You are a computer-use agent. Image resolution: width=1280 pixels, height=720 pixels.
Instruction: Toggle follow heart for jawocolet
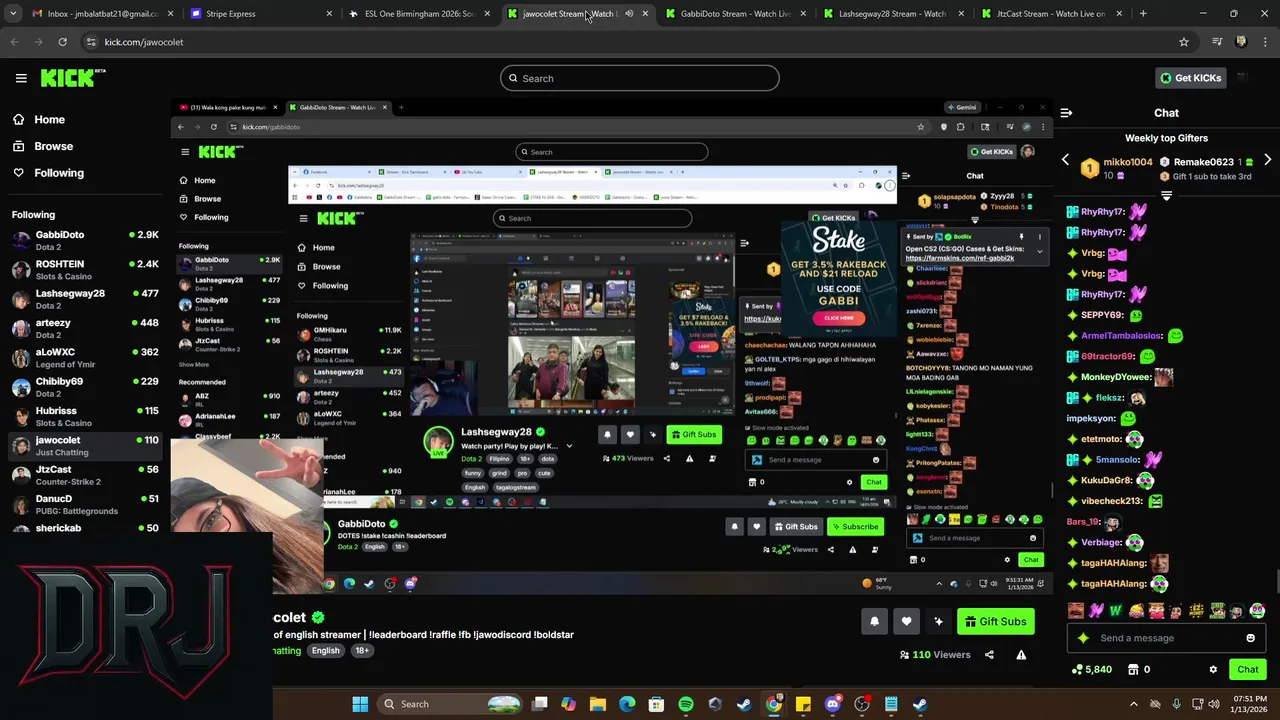coord(906,621)
